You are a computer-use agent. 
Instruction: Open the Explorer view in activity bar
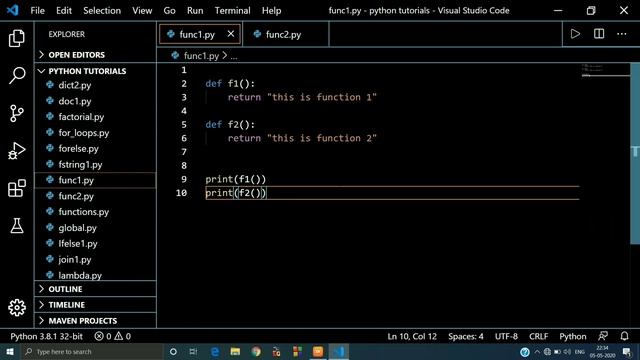(17, 38)
